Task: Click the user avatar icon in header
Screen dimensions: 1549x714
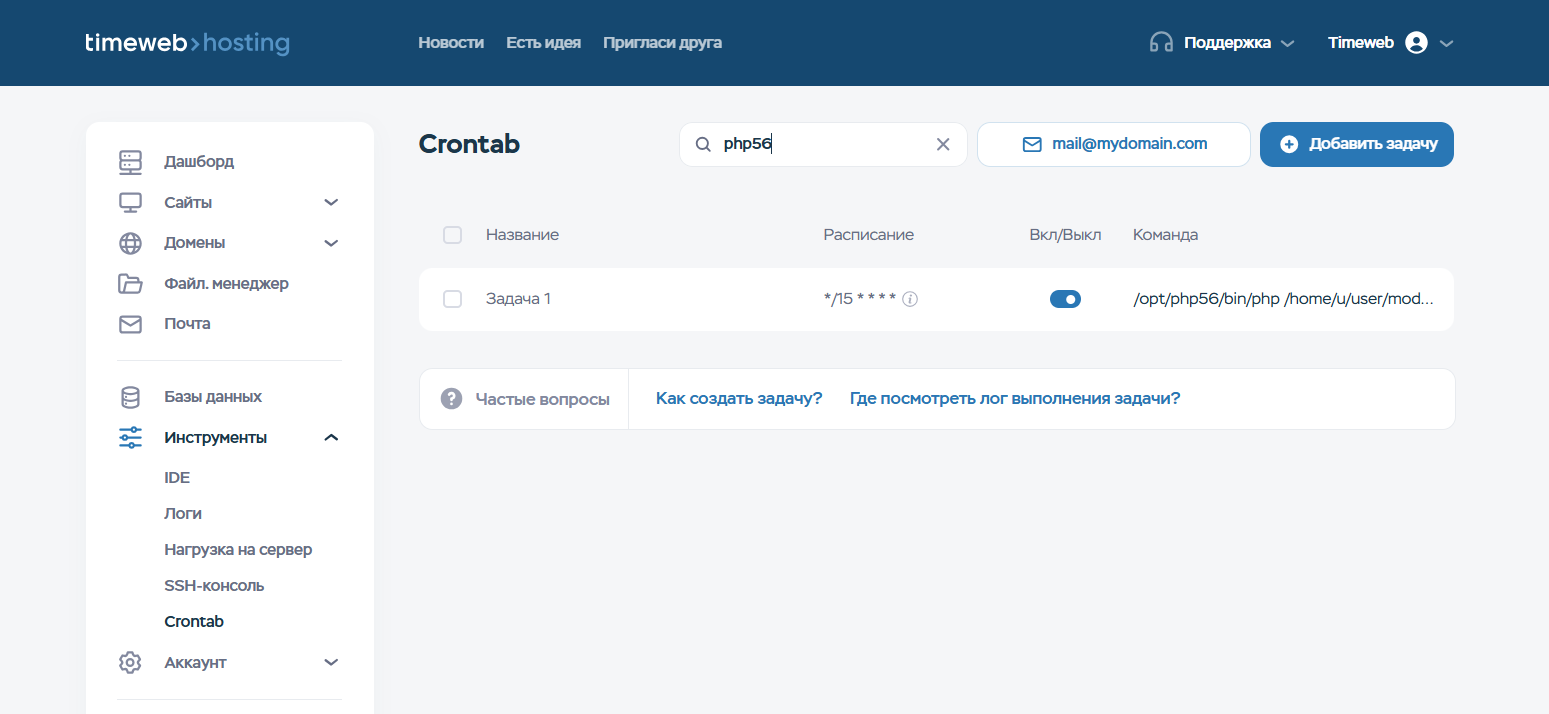Action: tap(1416, 43)
